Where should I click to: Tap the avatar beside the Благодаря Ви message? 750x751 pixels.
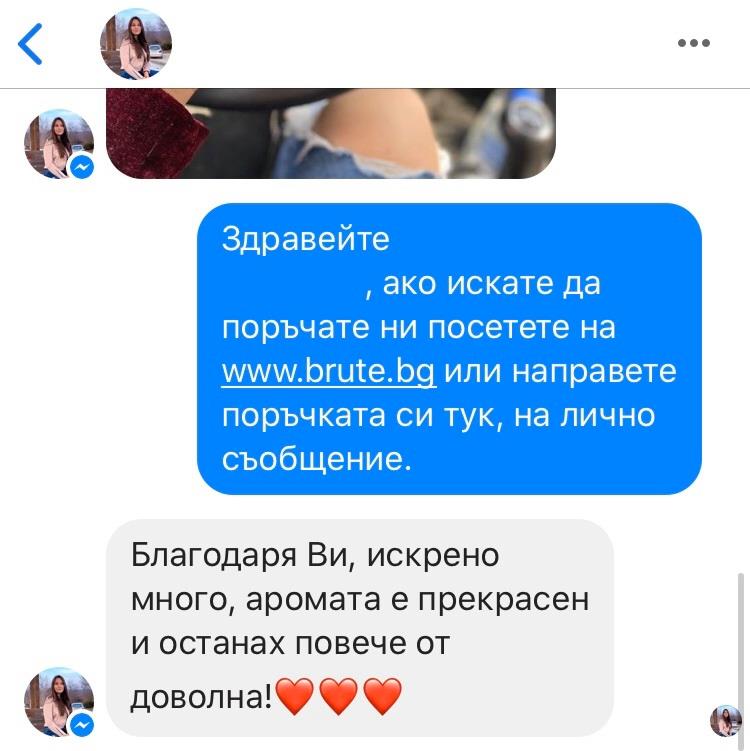click(x=59, y=702)
